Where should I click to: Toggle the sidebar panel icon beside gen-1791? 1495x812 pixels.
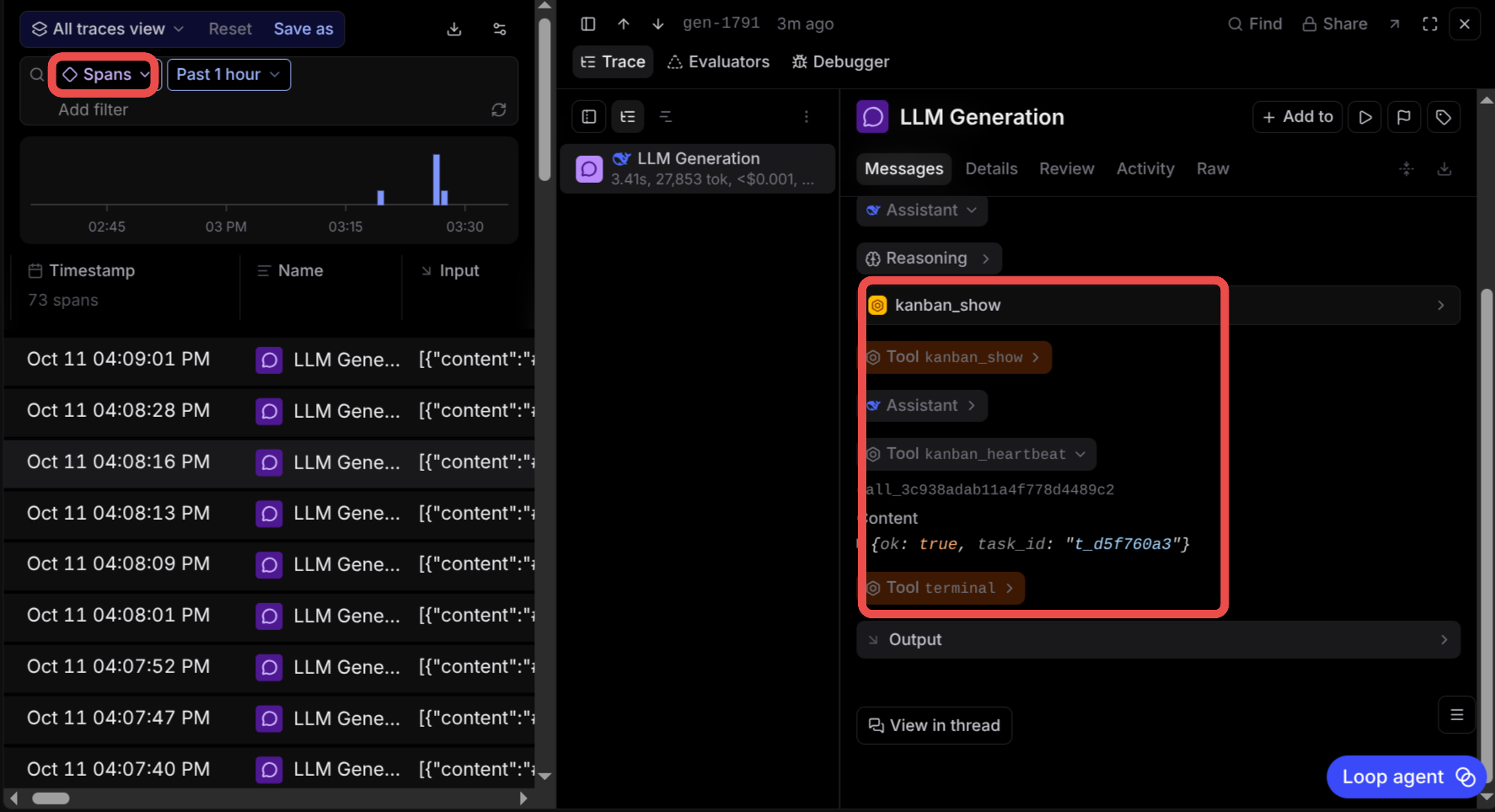click(x=588, y=24)
